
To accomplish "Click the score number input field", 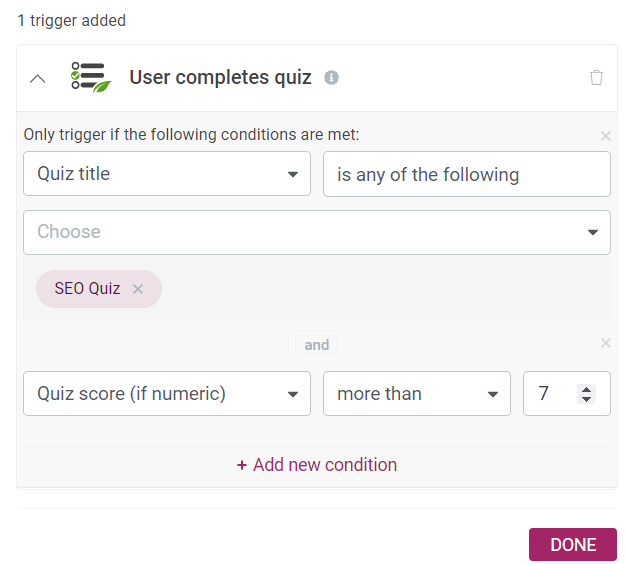I will (550, 394).
